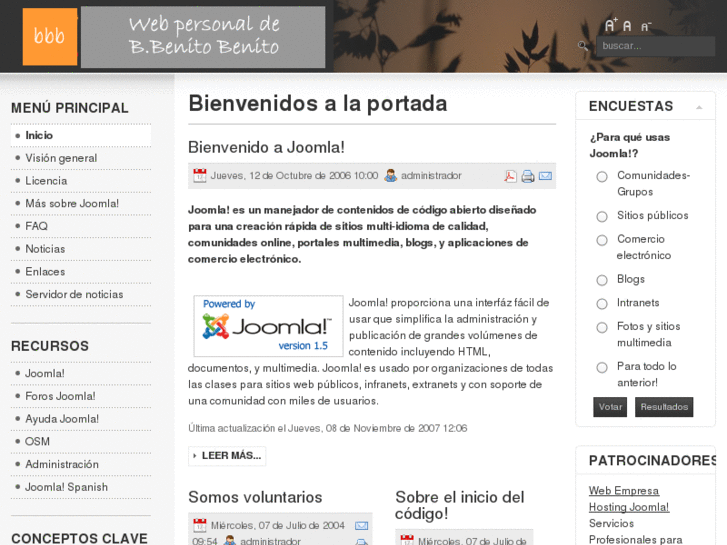Click the orange bbb logo
This screenshot has height=545, width=727.
tap(50, 36)
